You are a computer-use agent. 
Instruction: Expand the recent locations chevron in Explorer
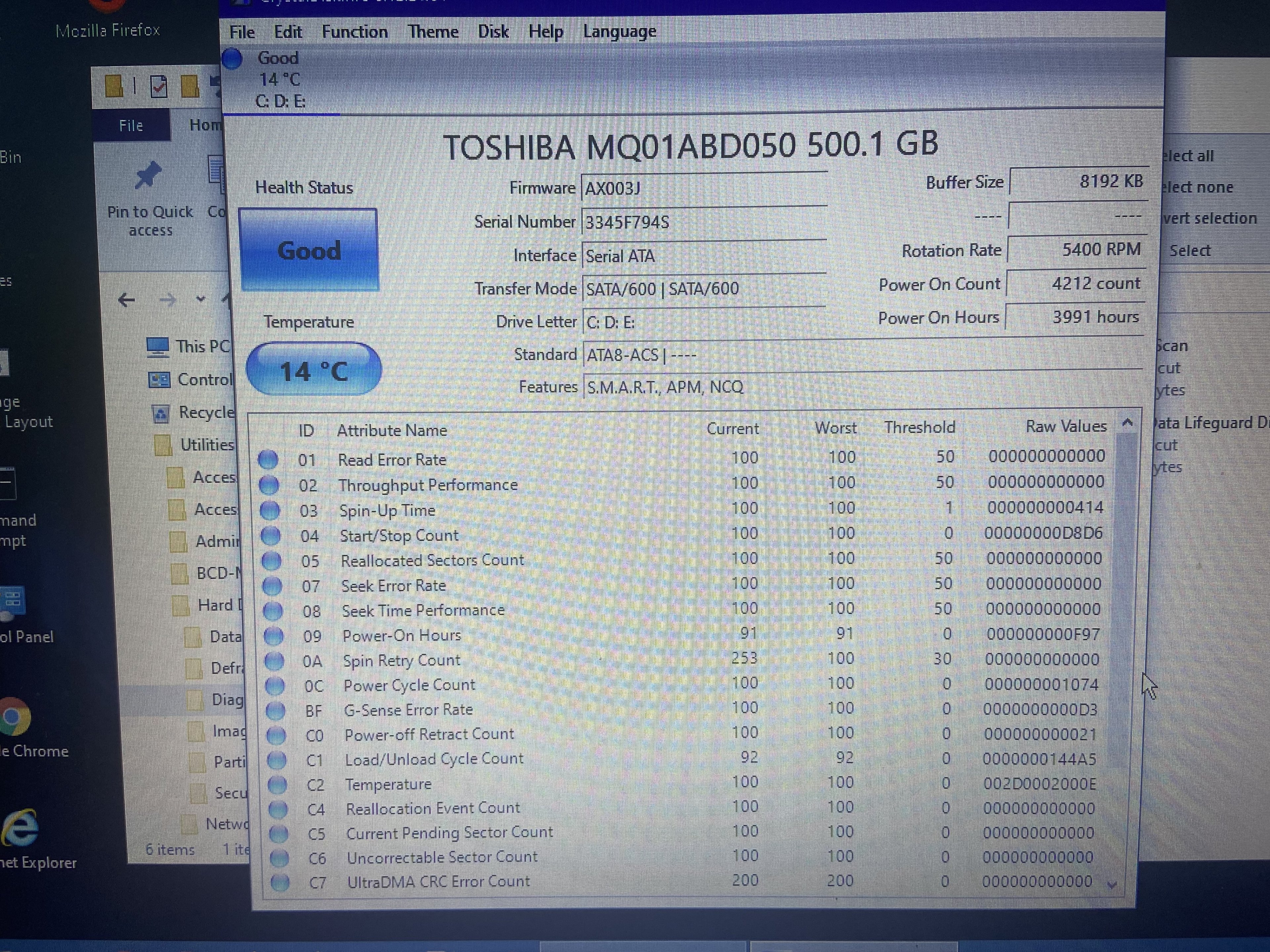point(200,299)
